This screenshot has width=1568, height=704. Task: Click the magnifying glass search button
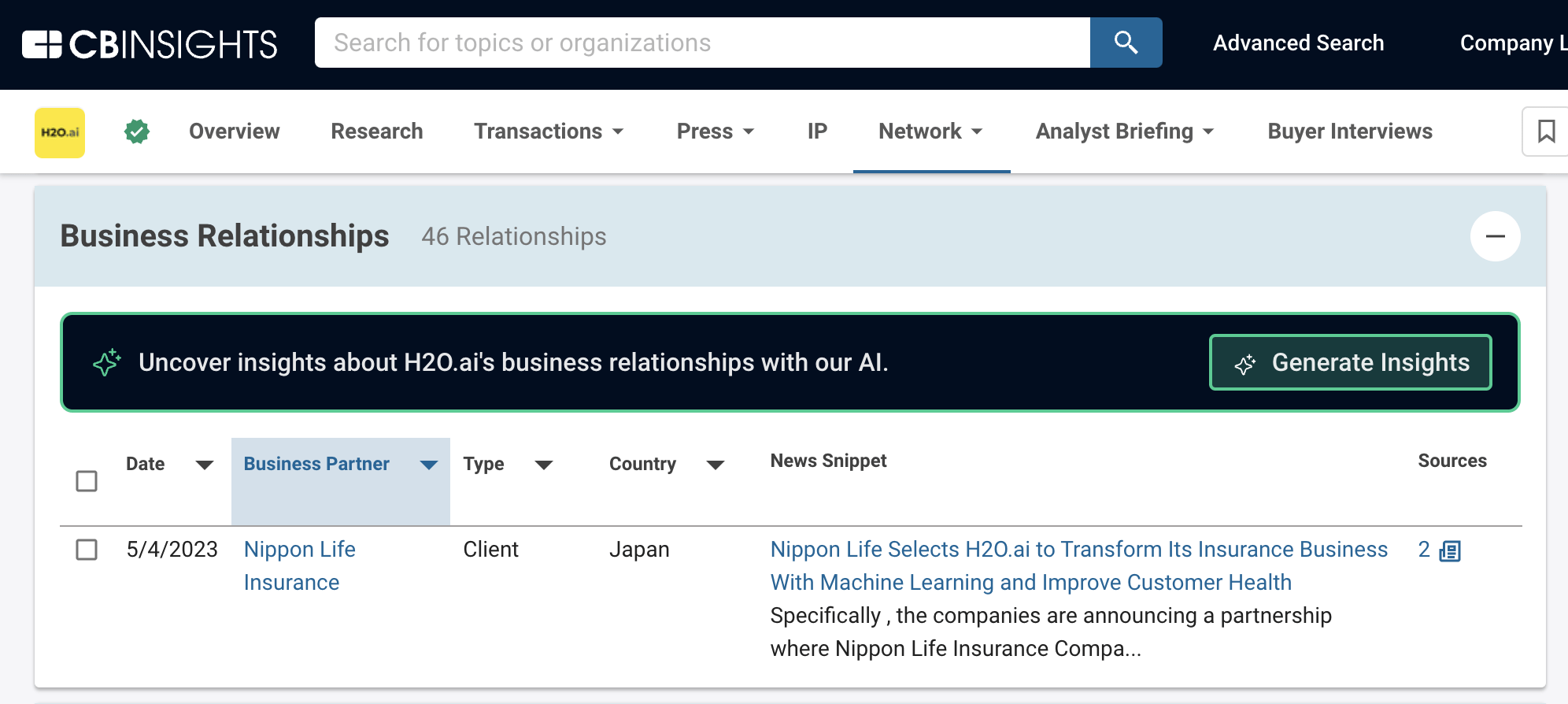[x=1126, y=43]
